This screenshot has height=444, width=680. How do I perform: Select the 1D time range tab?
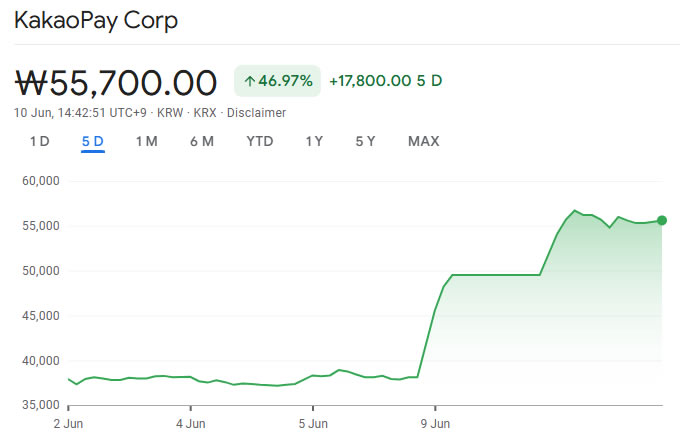click(x=39, y=141)
